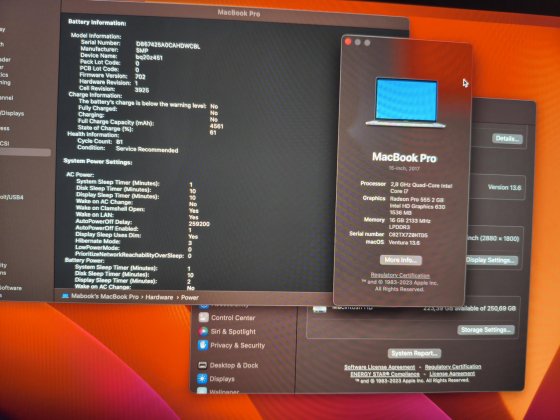
Task: Click the Cycle Count row
Action: pos(100,141)
